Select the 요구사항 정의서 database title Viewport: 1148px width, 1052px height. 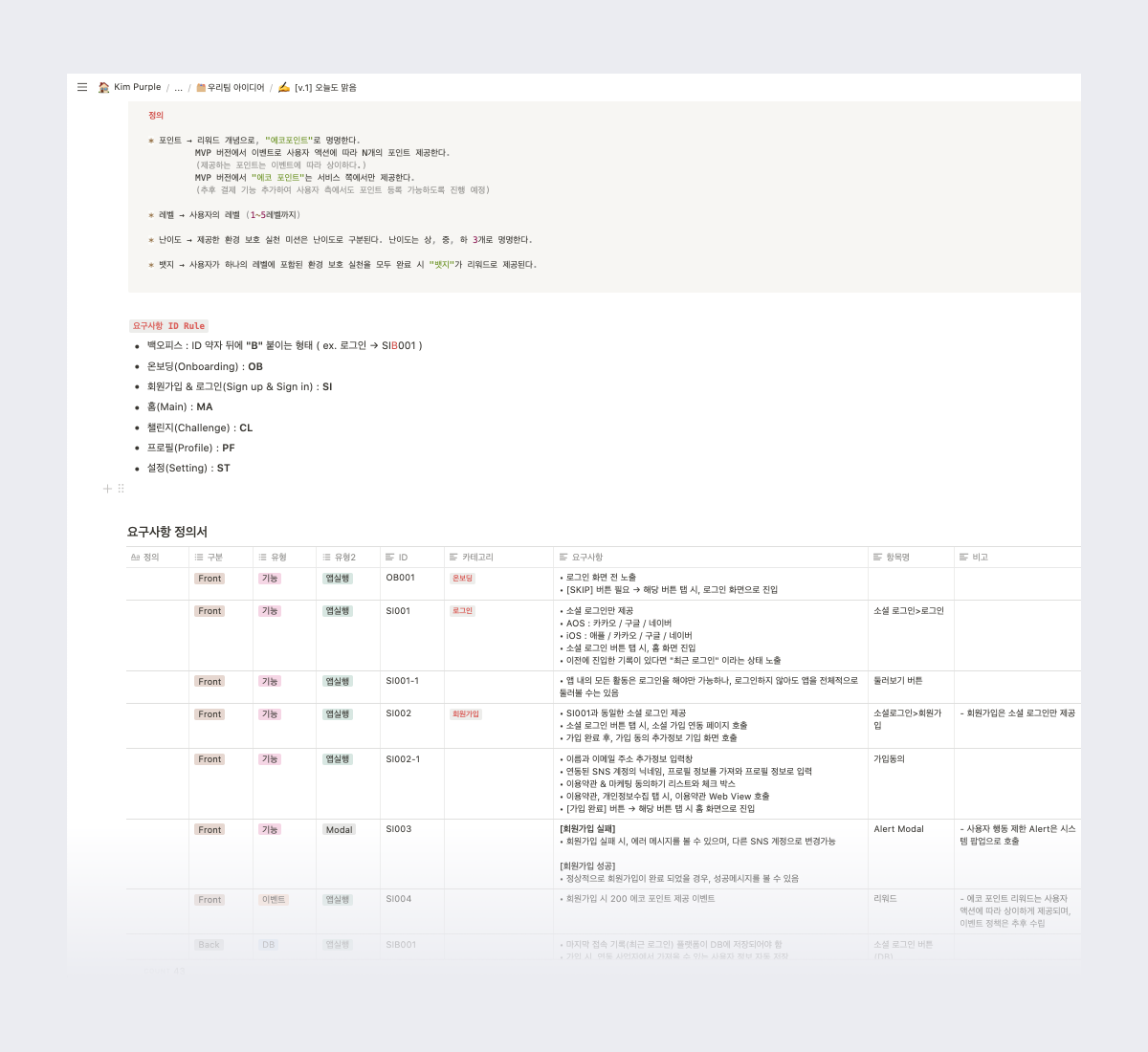pos(167,532)
